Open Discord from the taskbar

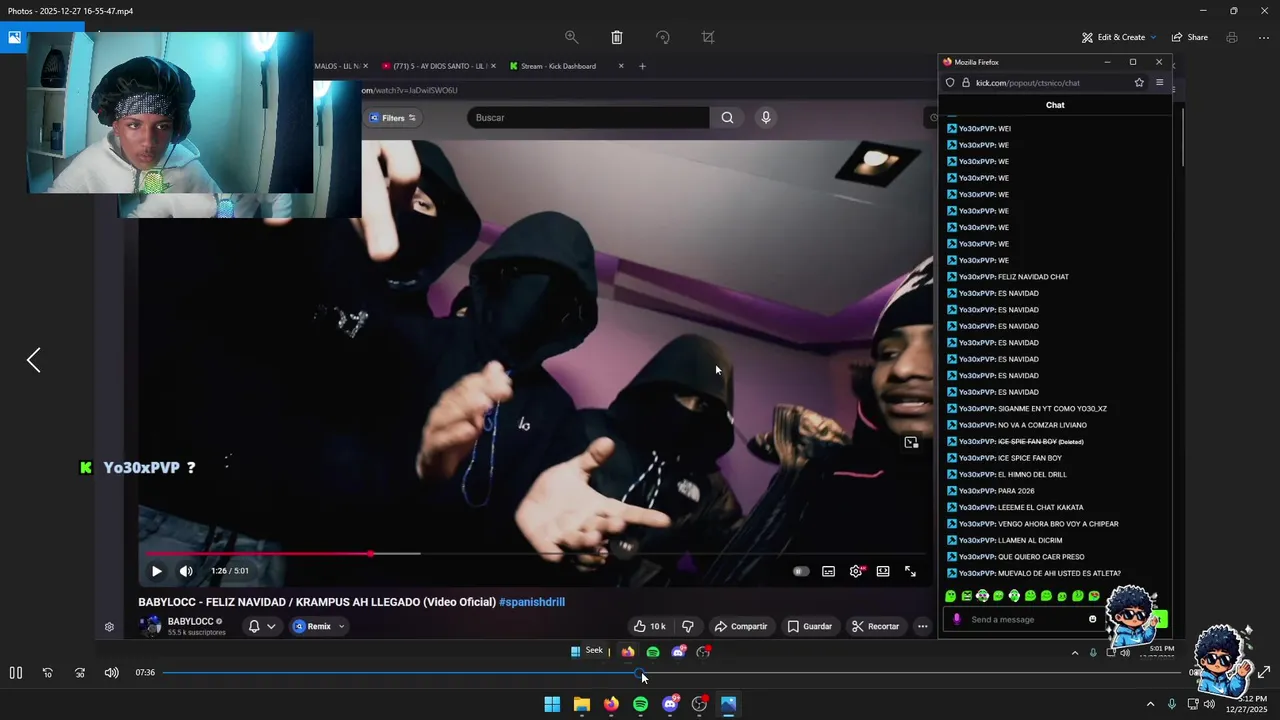click(x=670, y=704)
